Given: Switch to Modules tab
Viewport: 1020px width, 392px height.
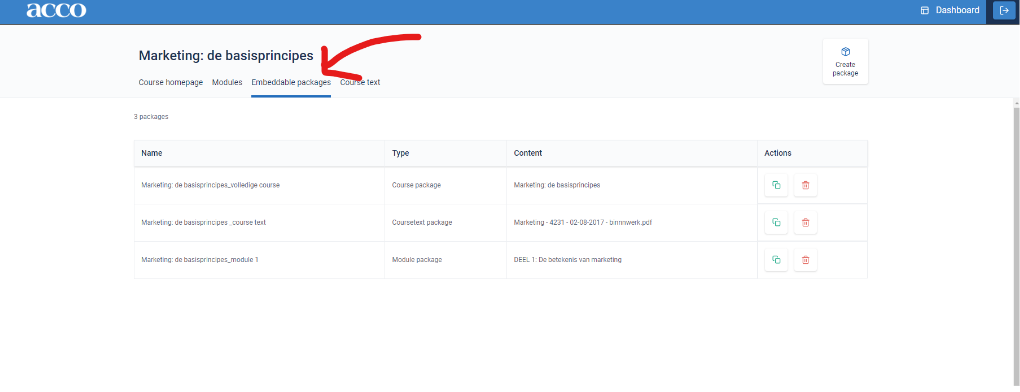Looking at the screenshot, I should click(227, 83).
